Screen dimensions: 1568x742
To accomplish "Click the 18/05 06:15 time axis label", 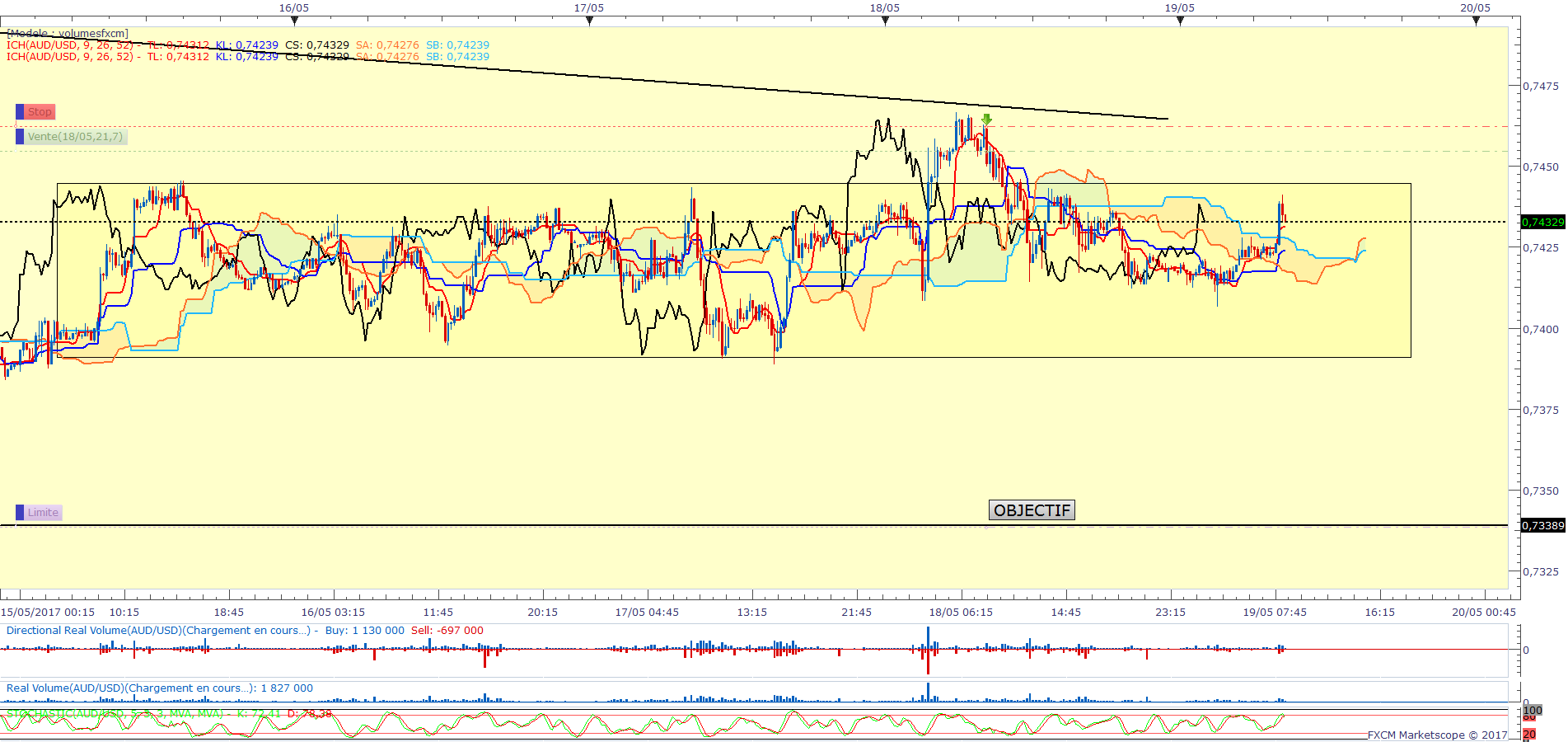I will click(x=961, y=613).
